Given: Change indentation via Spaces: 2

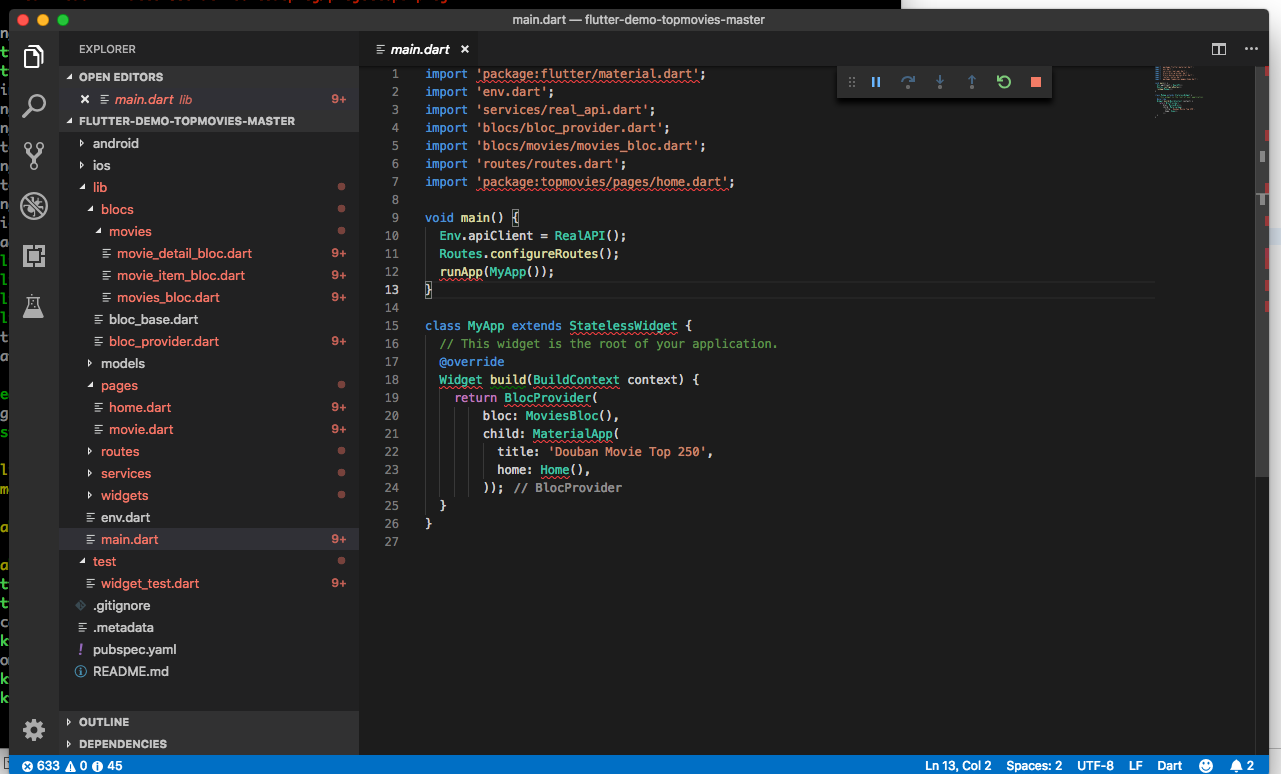Looking at the screenshot, I should tap(1034, 766).
